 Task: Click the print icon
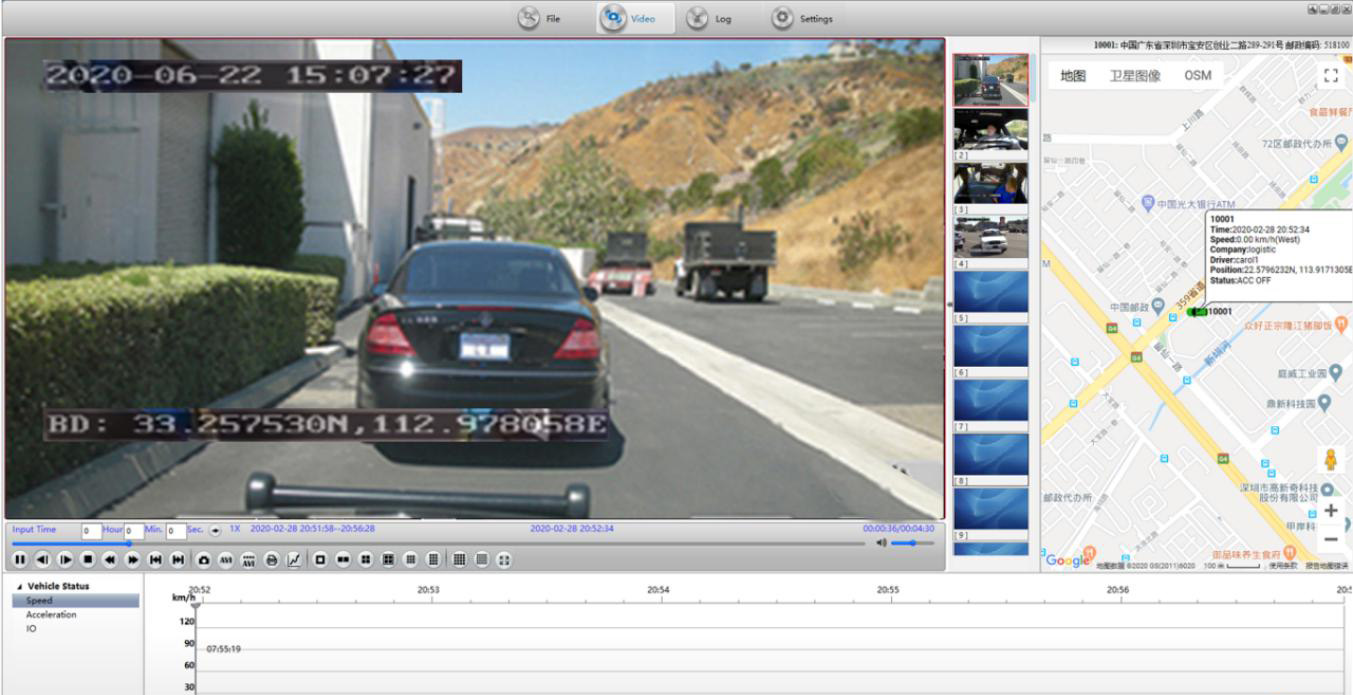271,560
